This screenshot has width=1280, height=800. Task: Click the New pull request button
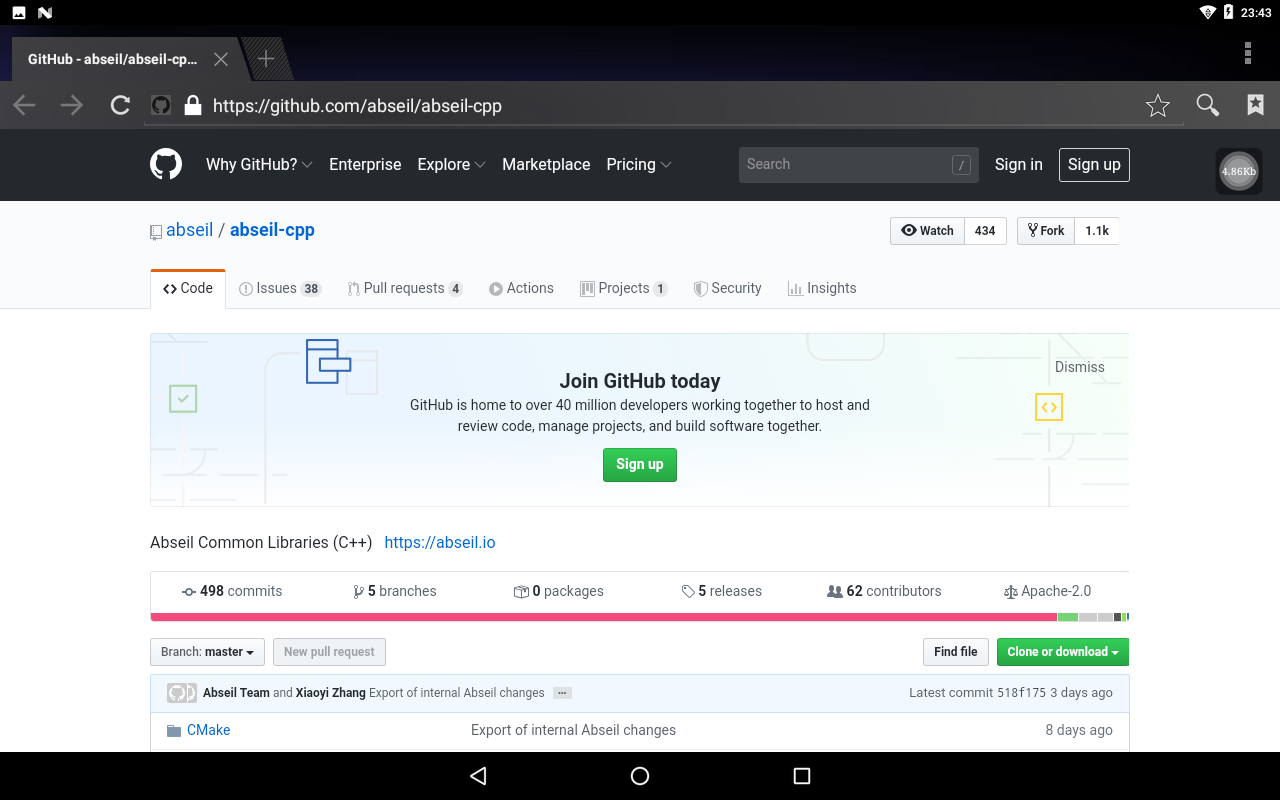click(x=329, y=652)
